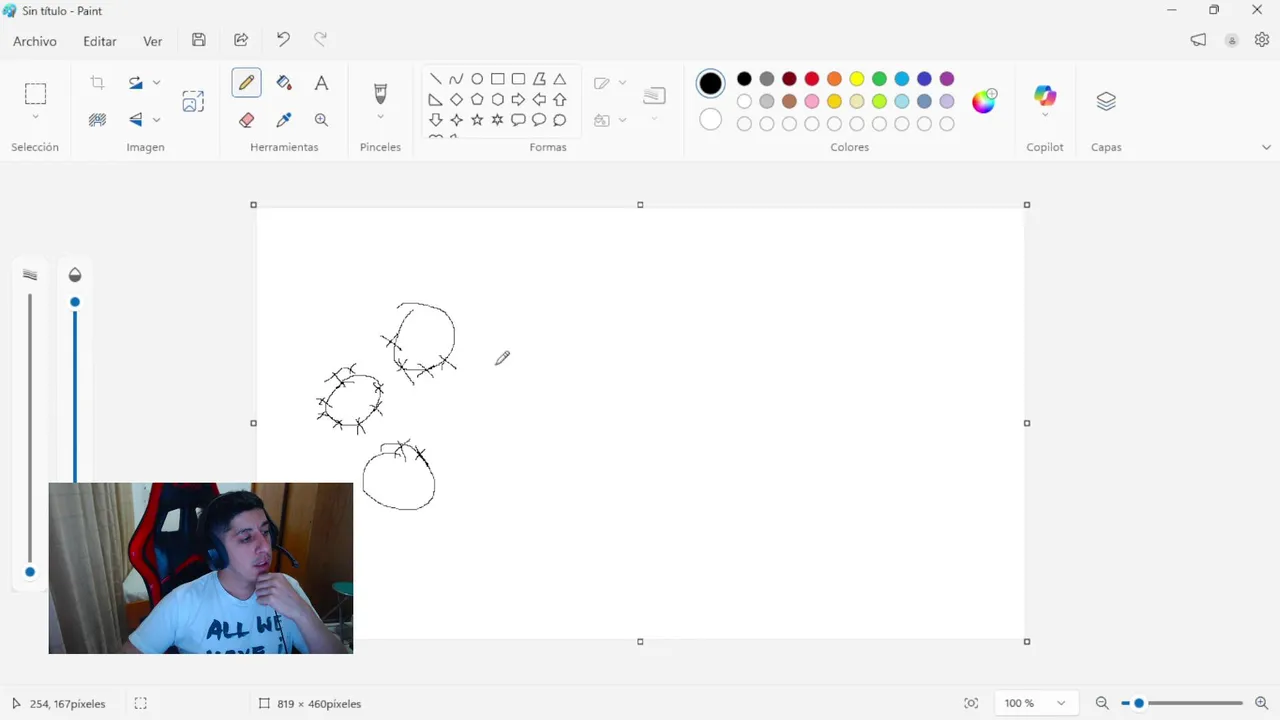Select the Eraser tool
The image size is (1280, 720).
pos(246,120)
